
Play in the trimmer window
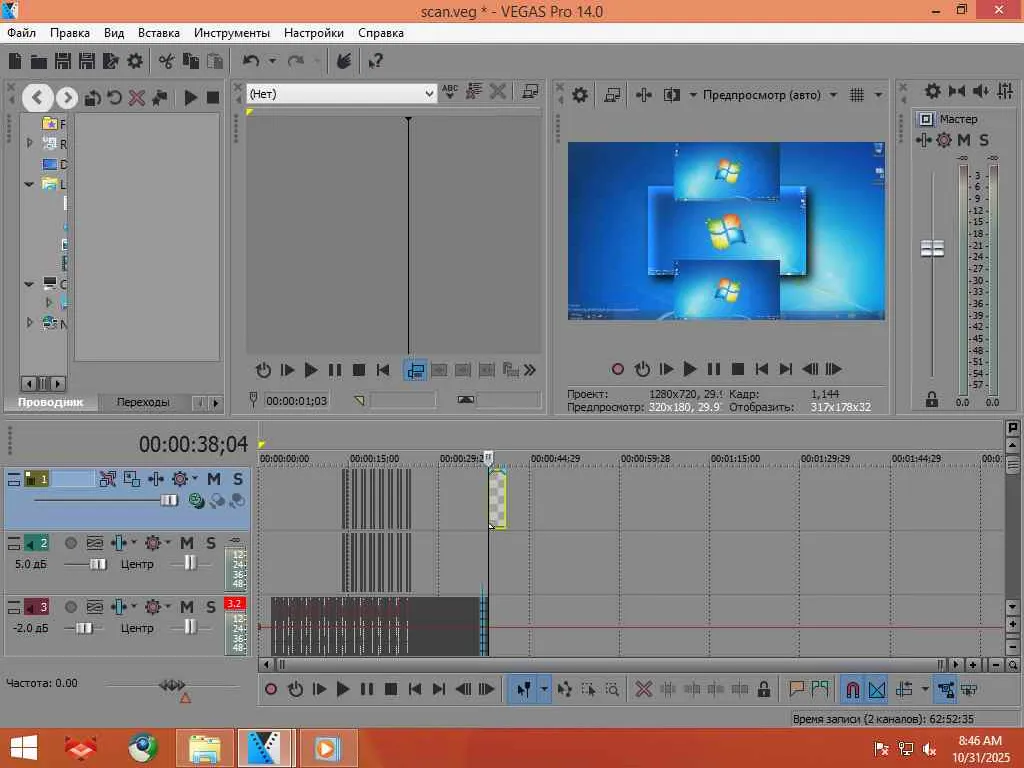click(311, 370)
